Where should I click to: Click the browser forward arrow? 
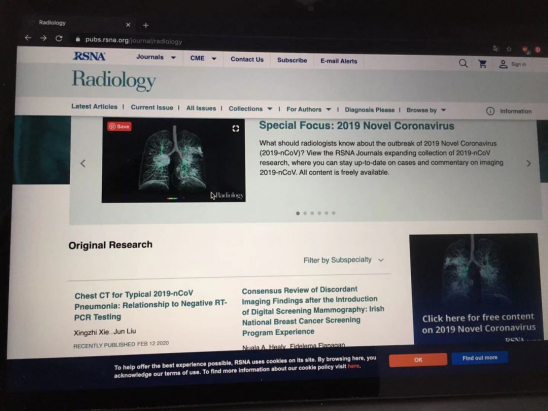[43, 38]
